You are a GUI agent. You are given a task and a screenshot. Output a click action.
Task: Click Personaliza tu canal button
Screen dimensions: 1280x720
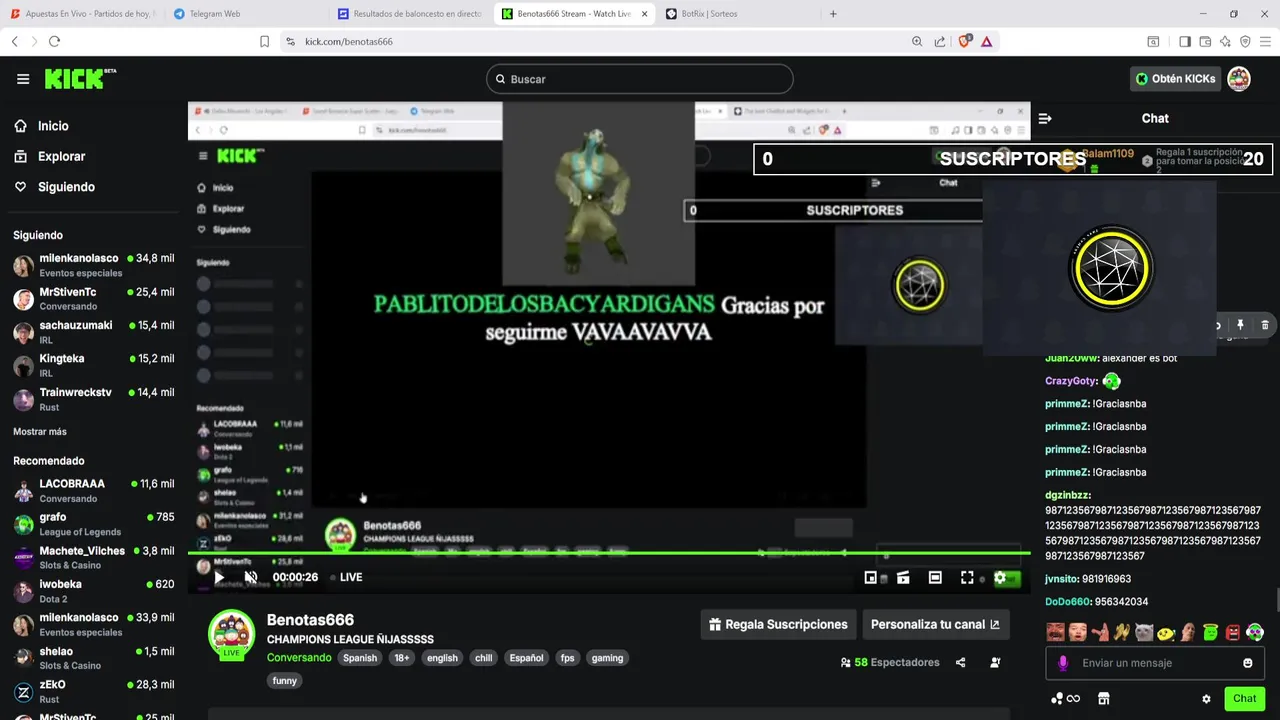coord(935,624)
